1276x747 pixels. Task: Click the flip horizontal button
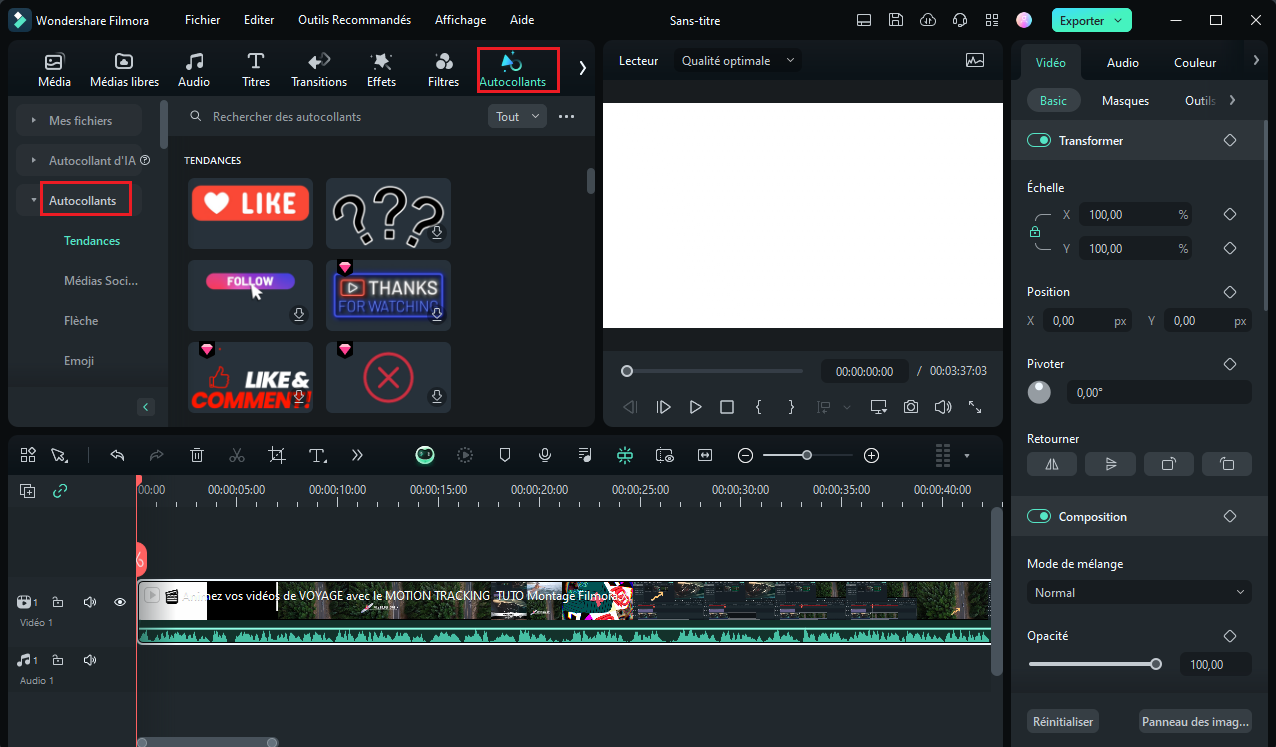point(1052,464)
